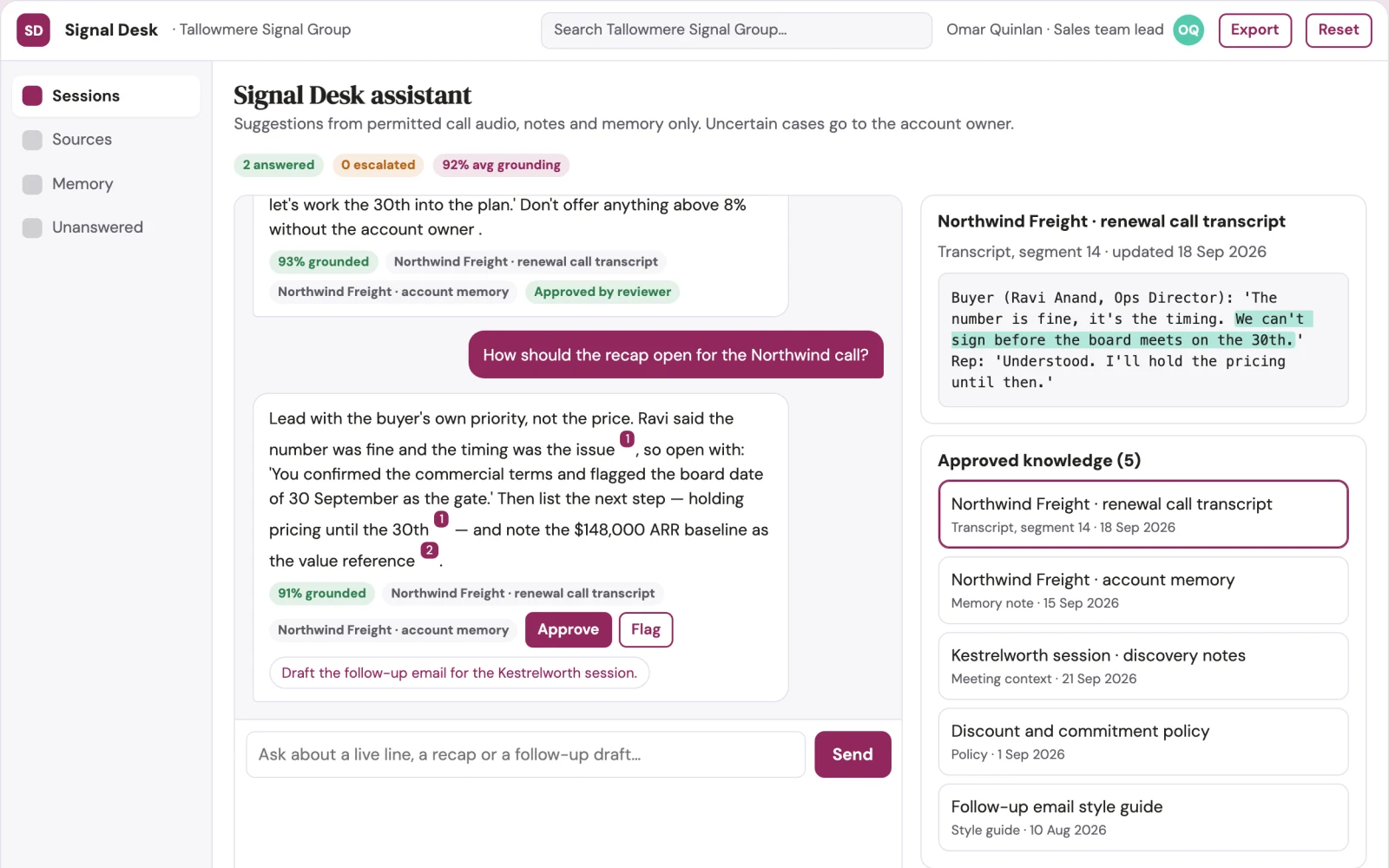Click the 'Omar Quinlan · Sales team lead' label

(x=1055, y=30)
